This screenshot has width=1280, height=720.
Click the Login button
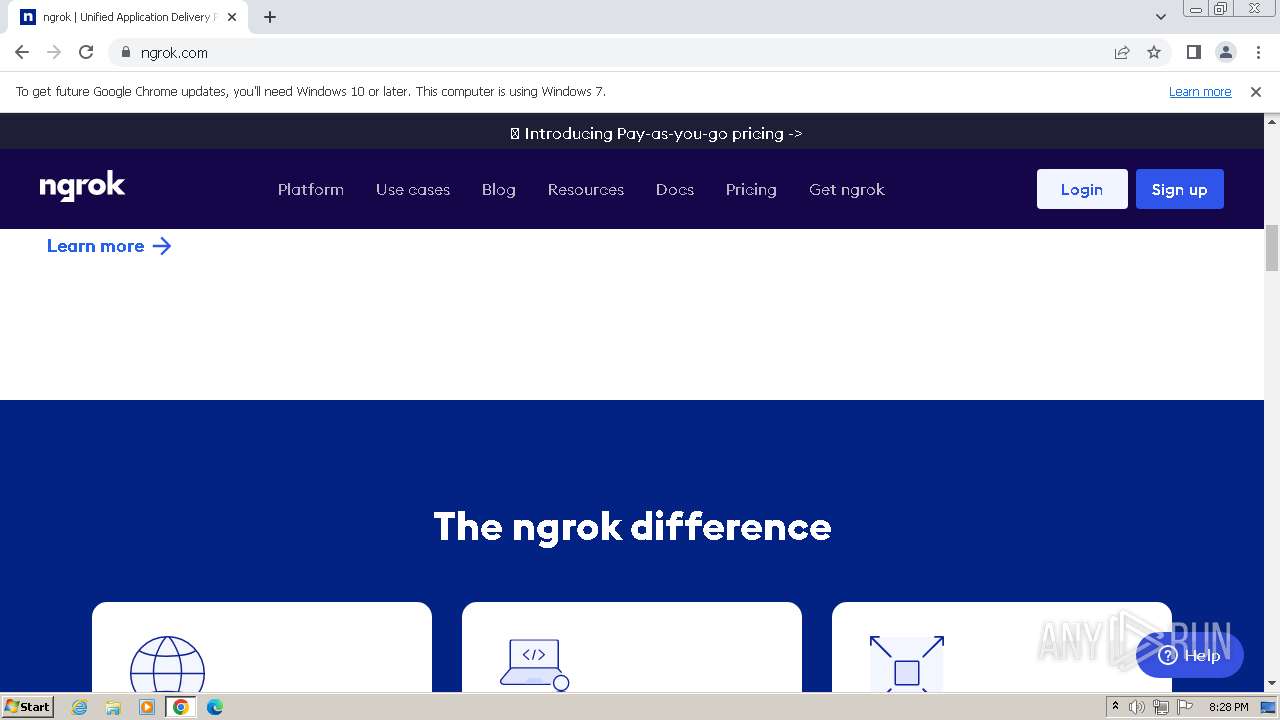(x=1082, y=189)
